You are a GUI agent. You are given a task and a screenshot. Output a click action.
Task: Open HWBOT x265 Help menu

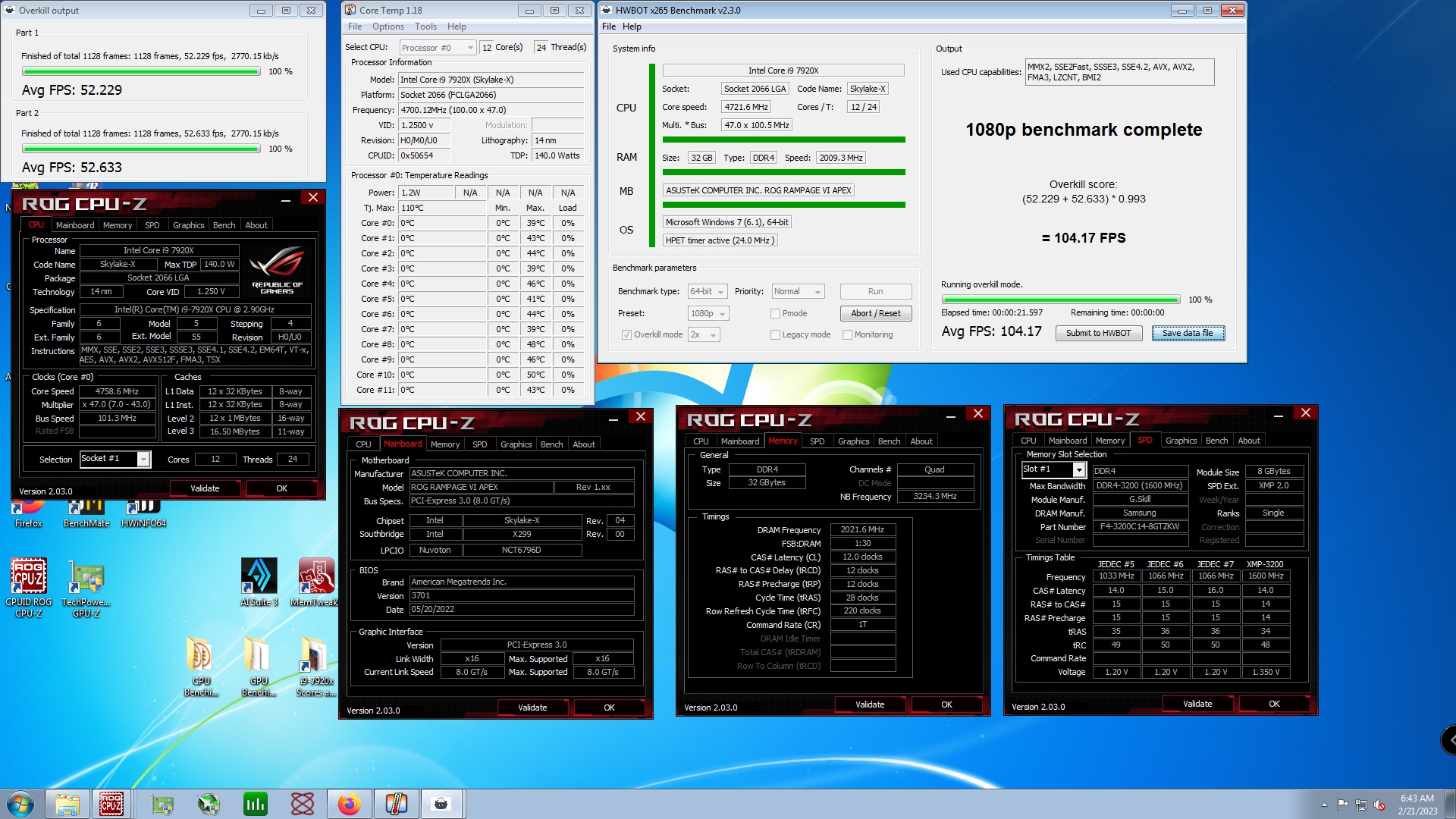632,27
